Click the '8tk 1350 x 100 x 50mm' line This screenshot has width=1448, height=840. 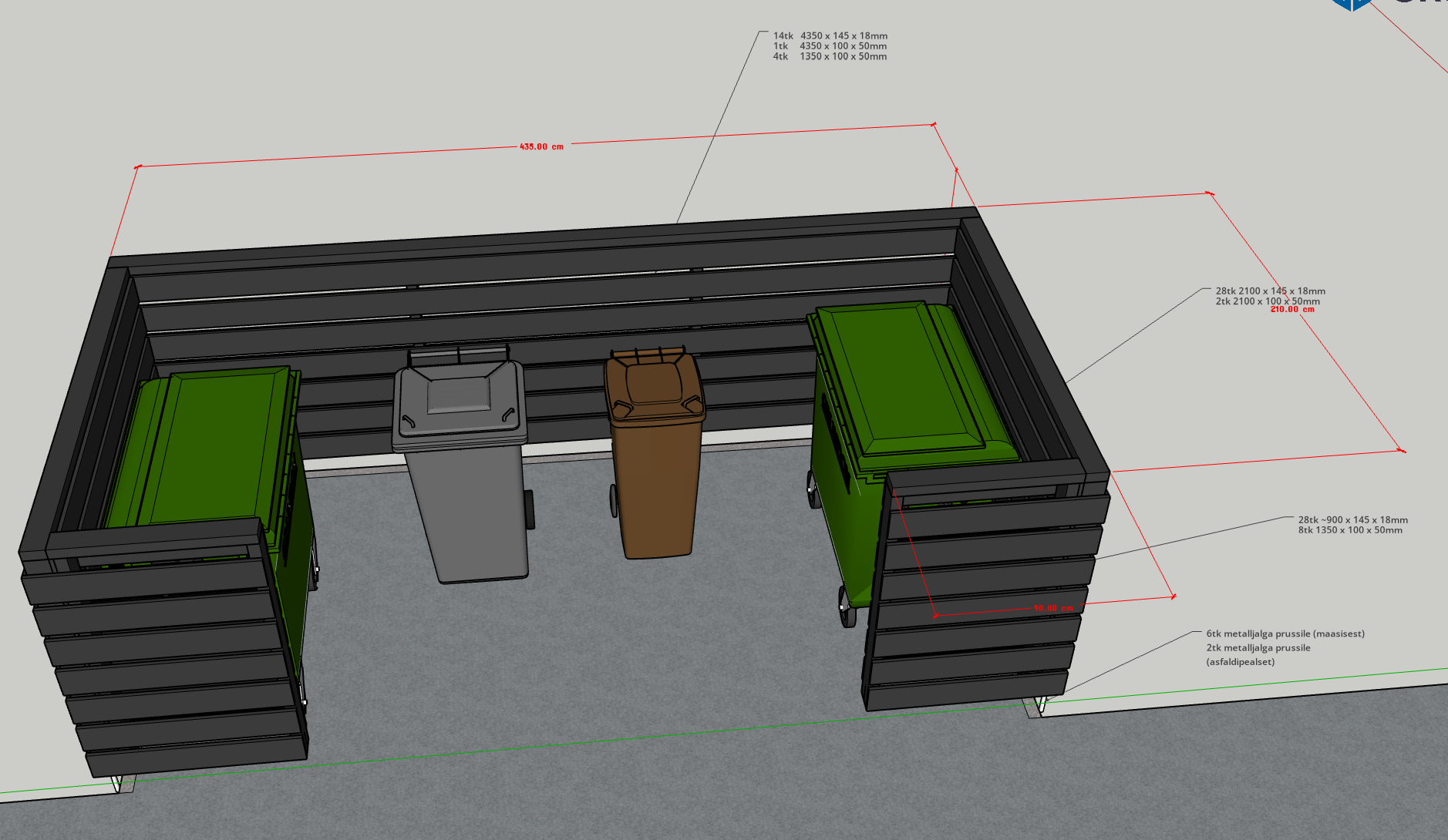[x=1350, y=530]
